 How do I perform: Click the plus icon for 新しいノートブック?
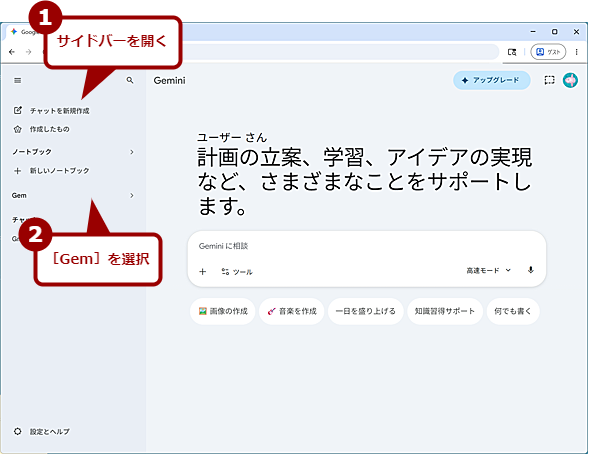[x=17, y=171]
